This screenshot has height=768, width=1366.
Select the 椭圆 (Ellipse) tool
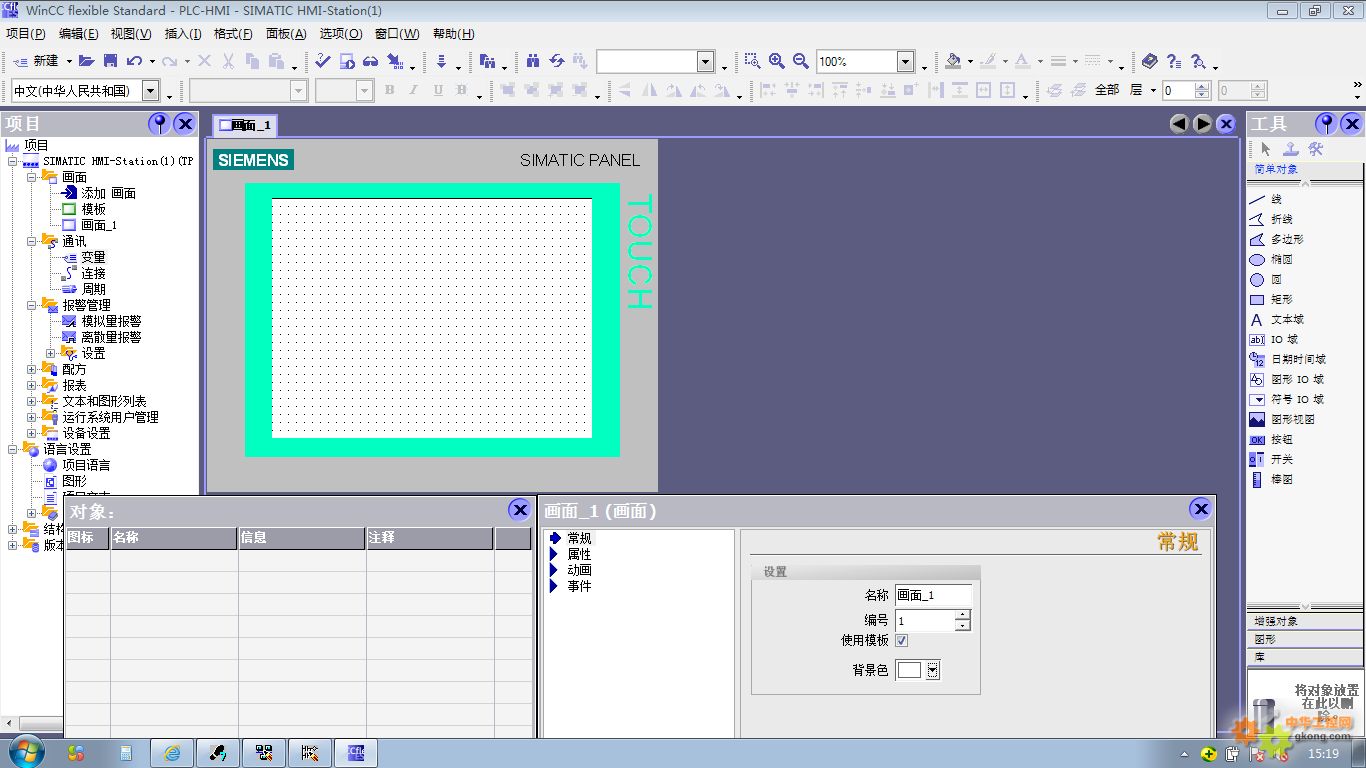pos(1271,259)
